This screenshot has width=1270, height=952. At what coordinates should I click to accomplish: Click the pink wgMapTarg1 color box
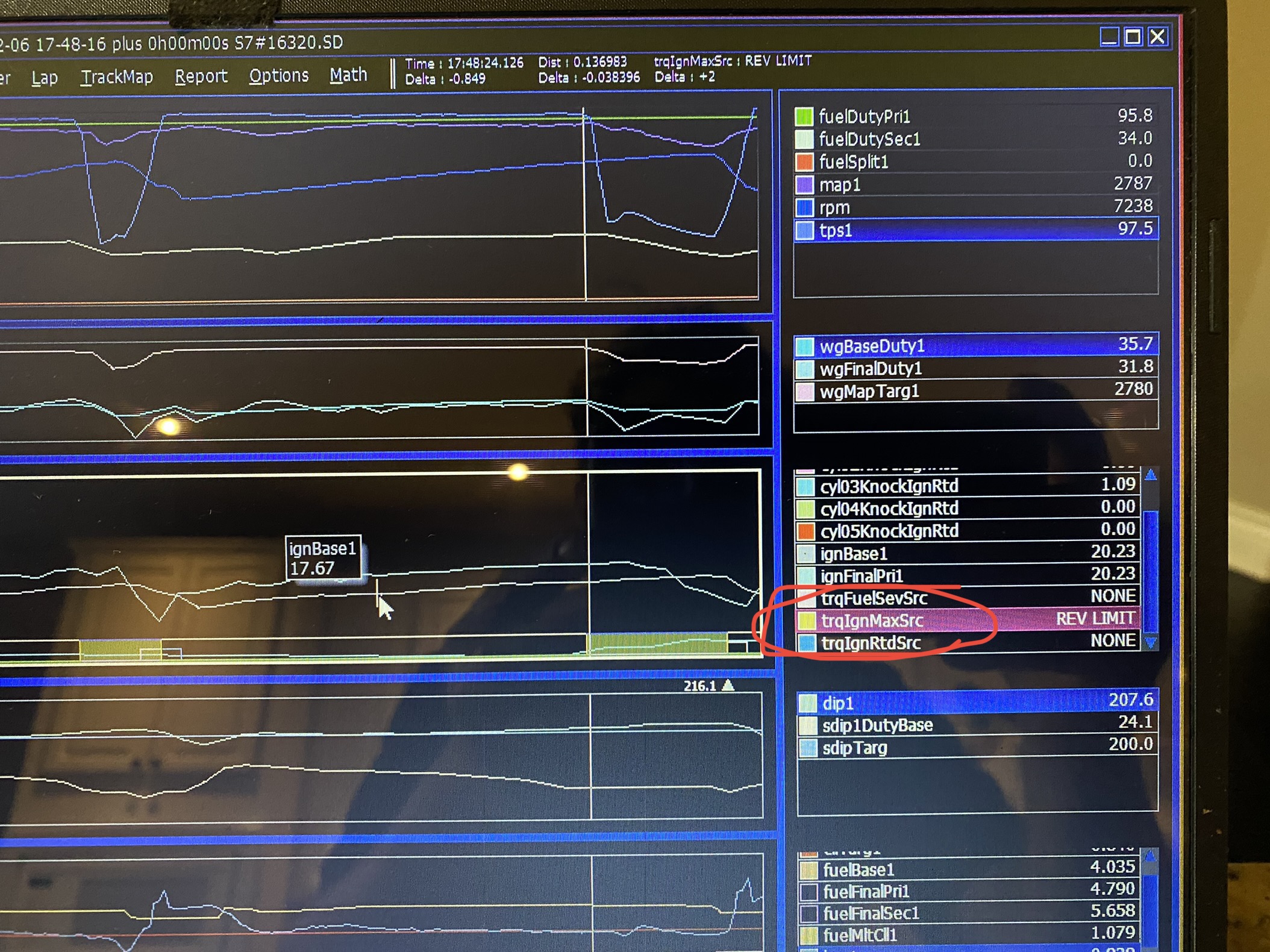[x=805, y=392]
